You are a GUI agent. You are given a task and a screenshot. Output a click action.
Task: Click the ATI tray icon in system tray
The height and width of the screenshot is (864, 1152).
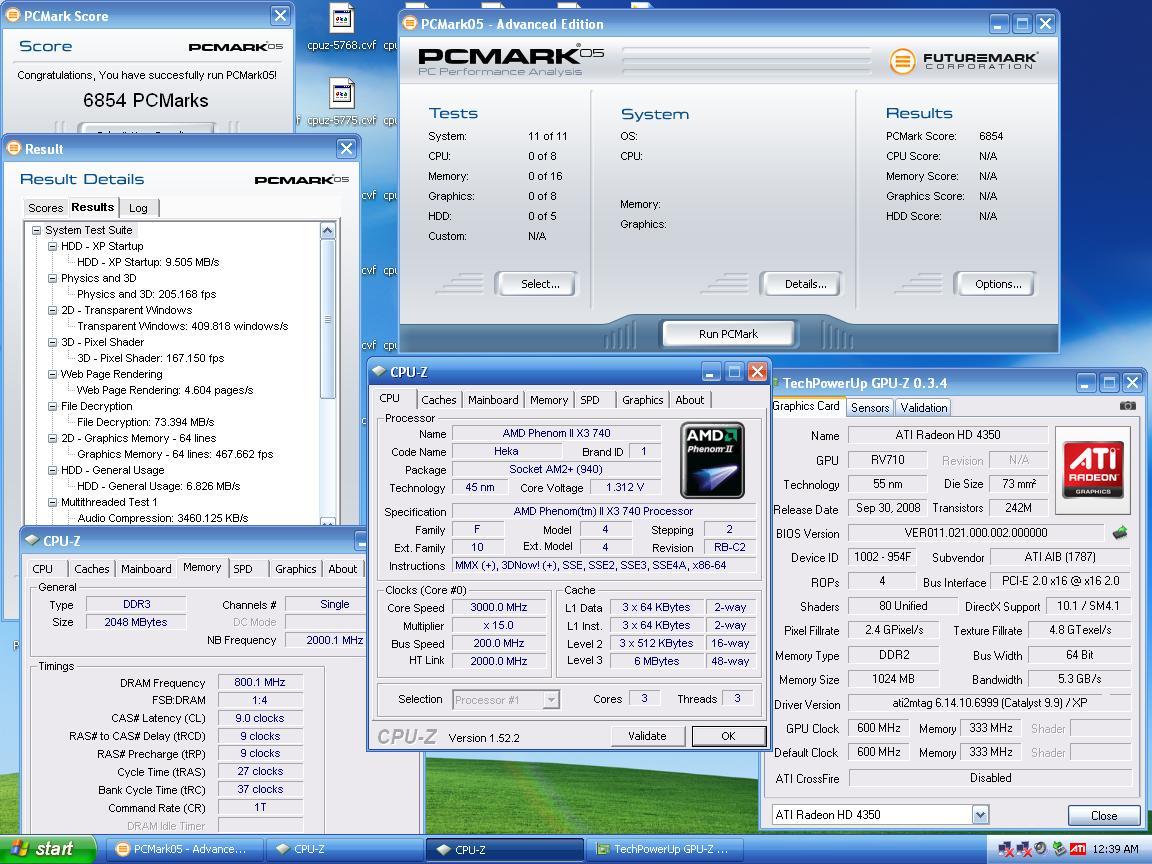coord(1078,849)
